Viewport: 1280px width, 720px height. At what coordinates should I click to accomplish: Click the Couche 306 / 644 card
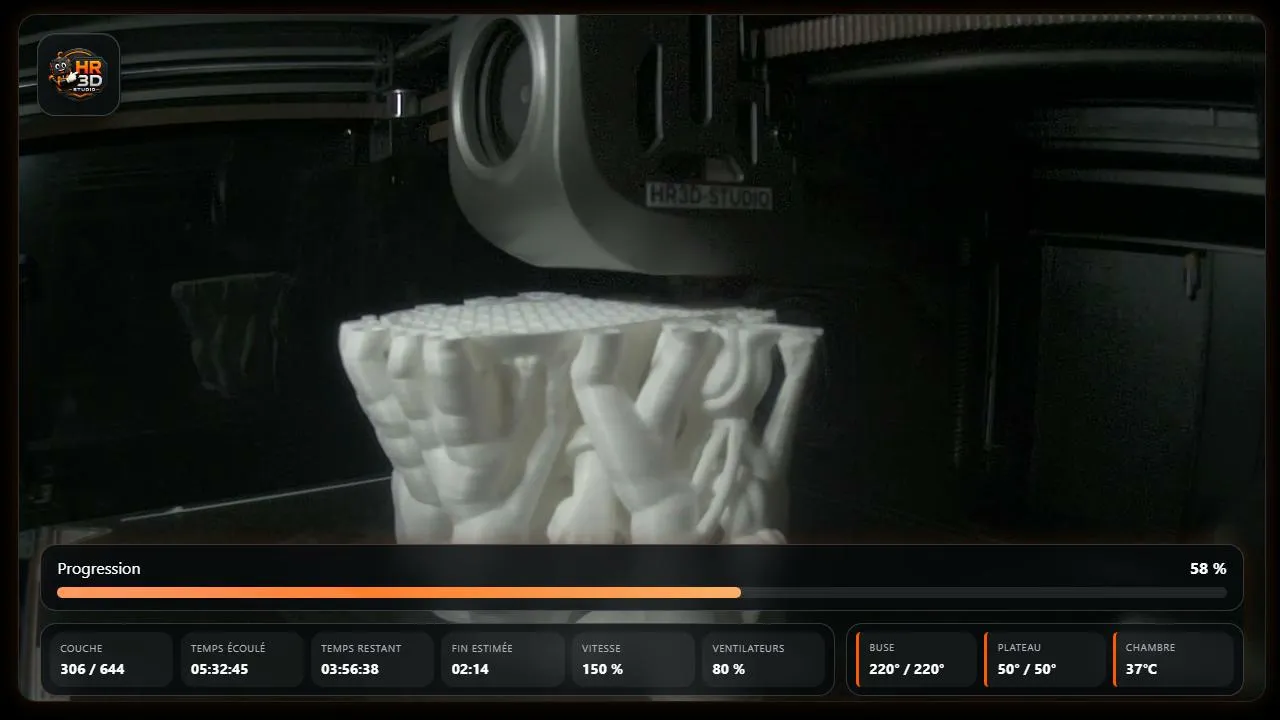(x=111, y=659)
